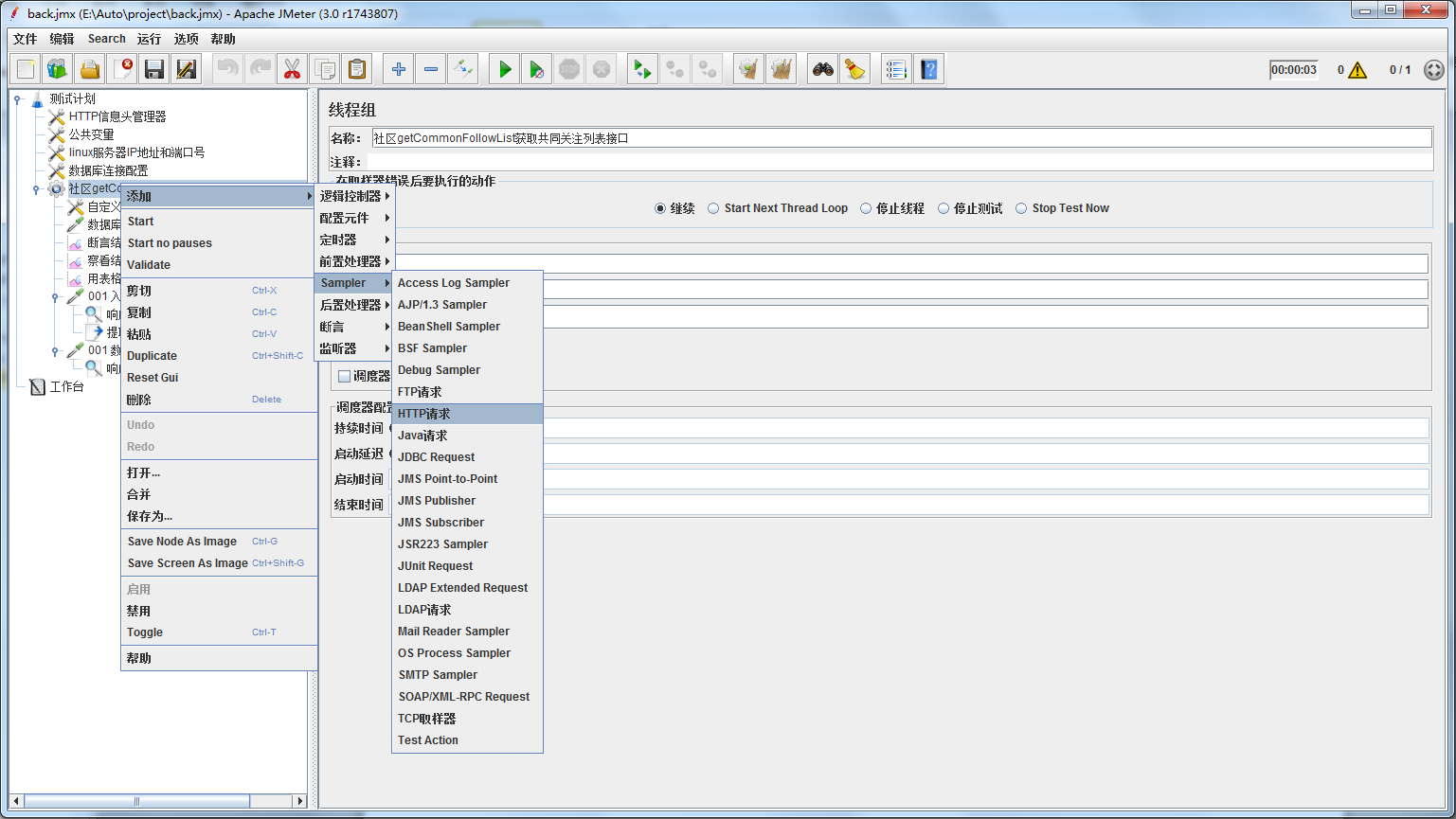Open the Templates toolbar icon
This screenshot has width=1456, height=819.
(58, 69)
